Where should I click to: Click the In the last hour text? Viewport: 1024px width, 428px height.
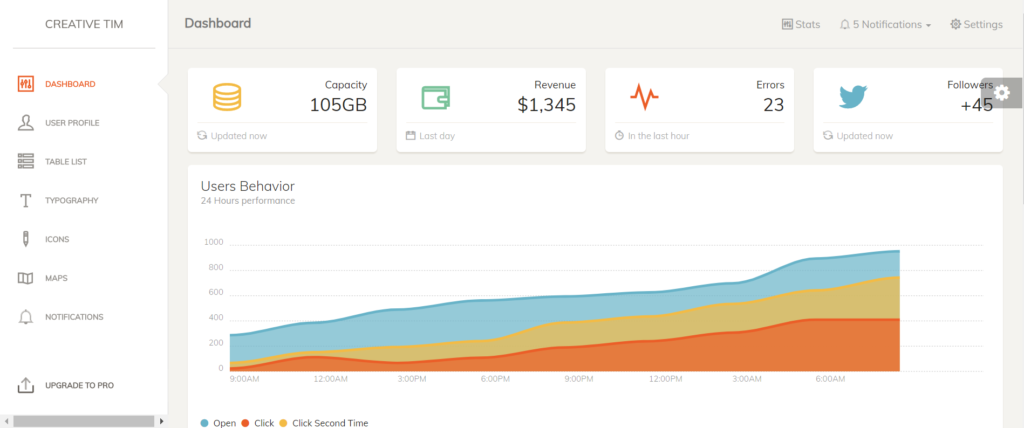pyautogui.click(x=659, y=136)
